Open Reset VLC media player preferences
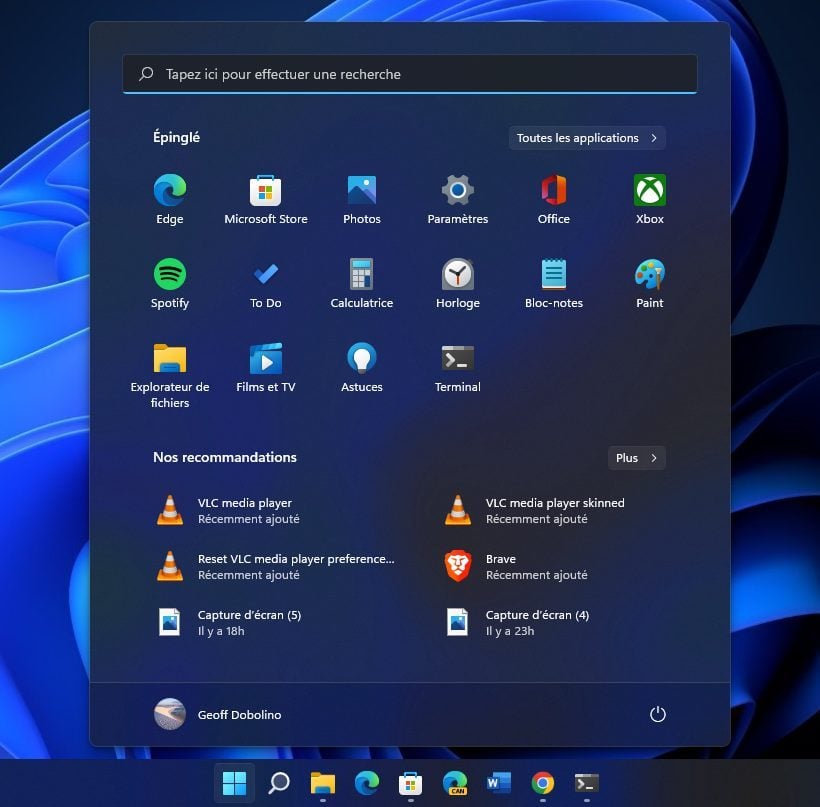This screenshot has height=807, width=820. [x=275, y=566]
